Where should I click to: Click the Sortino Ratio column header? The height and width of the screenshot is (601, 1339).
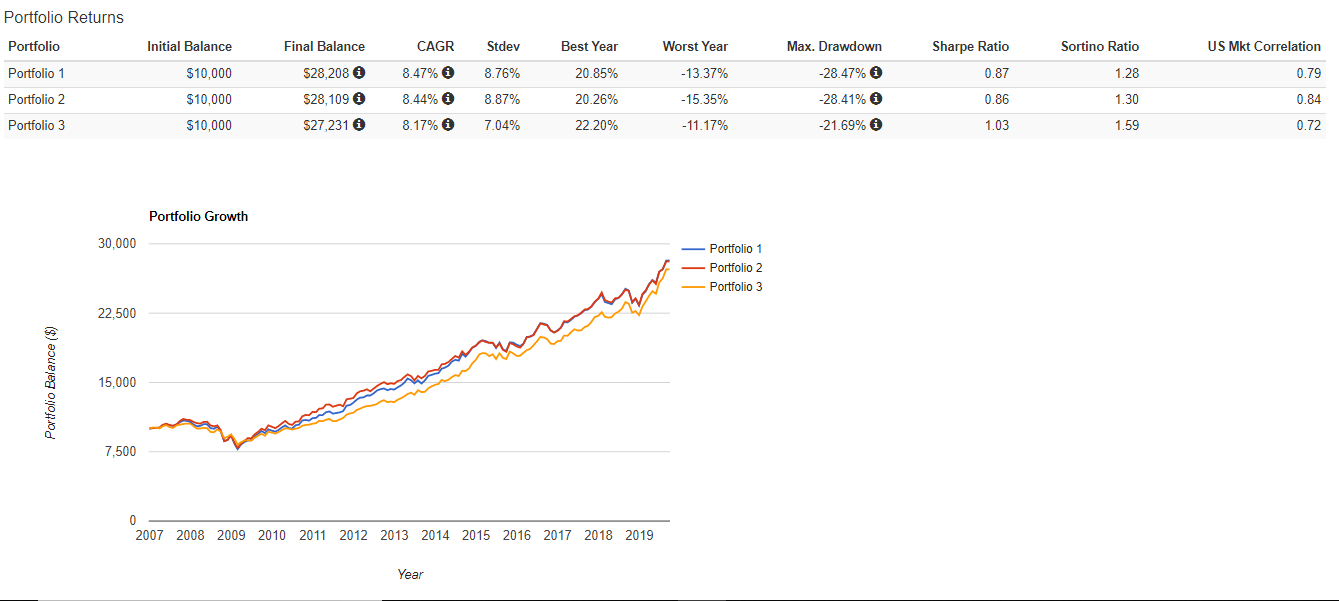(x=1099, y=47)
